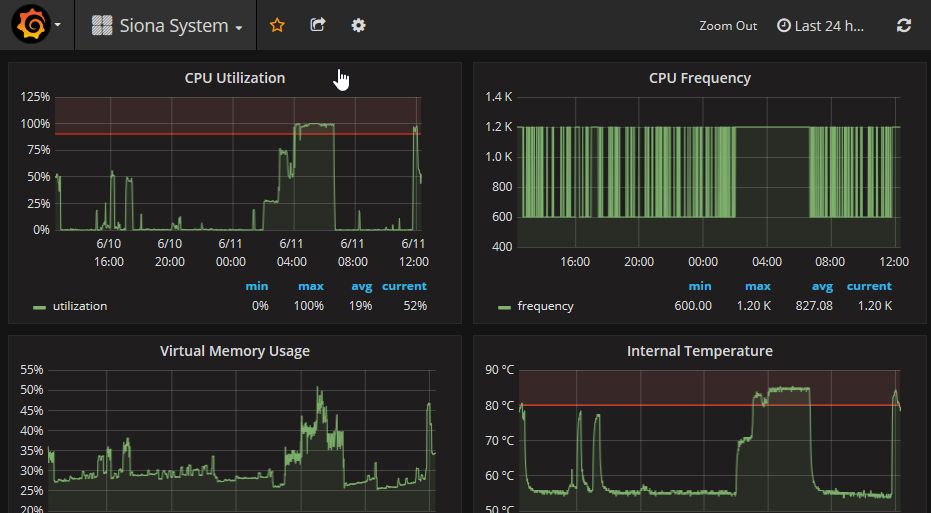The image size is (931, 513).
Task: Toggle the frequency series in legend
Action: [545, 306]
